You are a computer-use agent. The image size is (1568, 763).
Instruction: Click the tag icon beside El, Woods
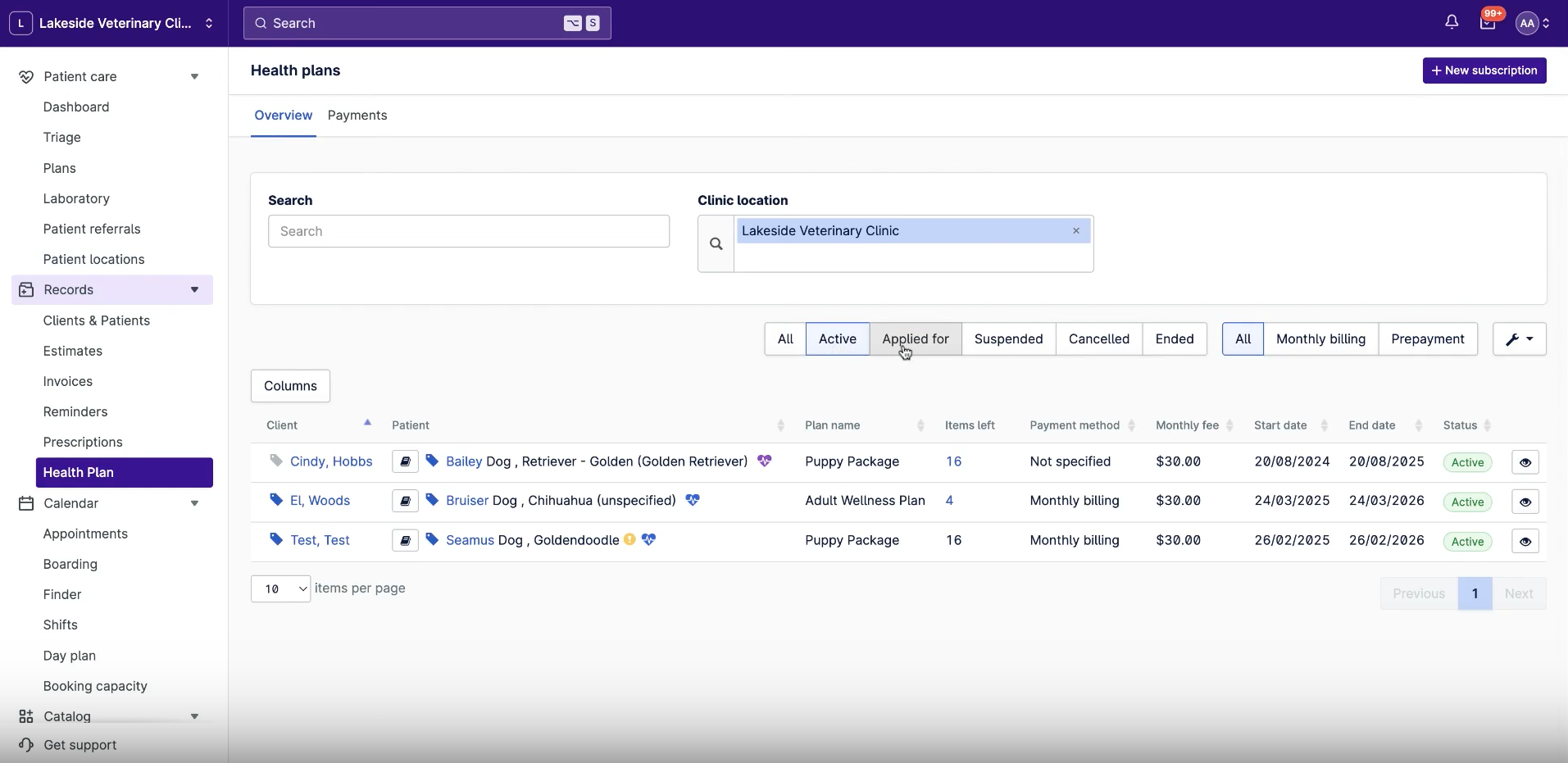[276, 500]
